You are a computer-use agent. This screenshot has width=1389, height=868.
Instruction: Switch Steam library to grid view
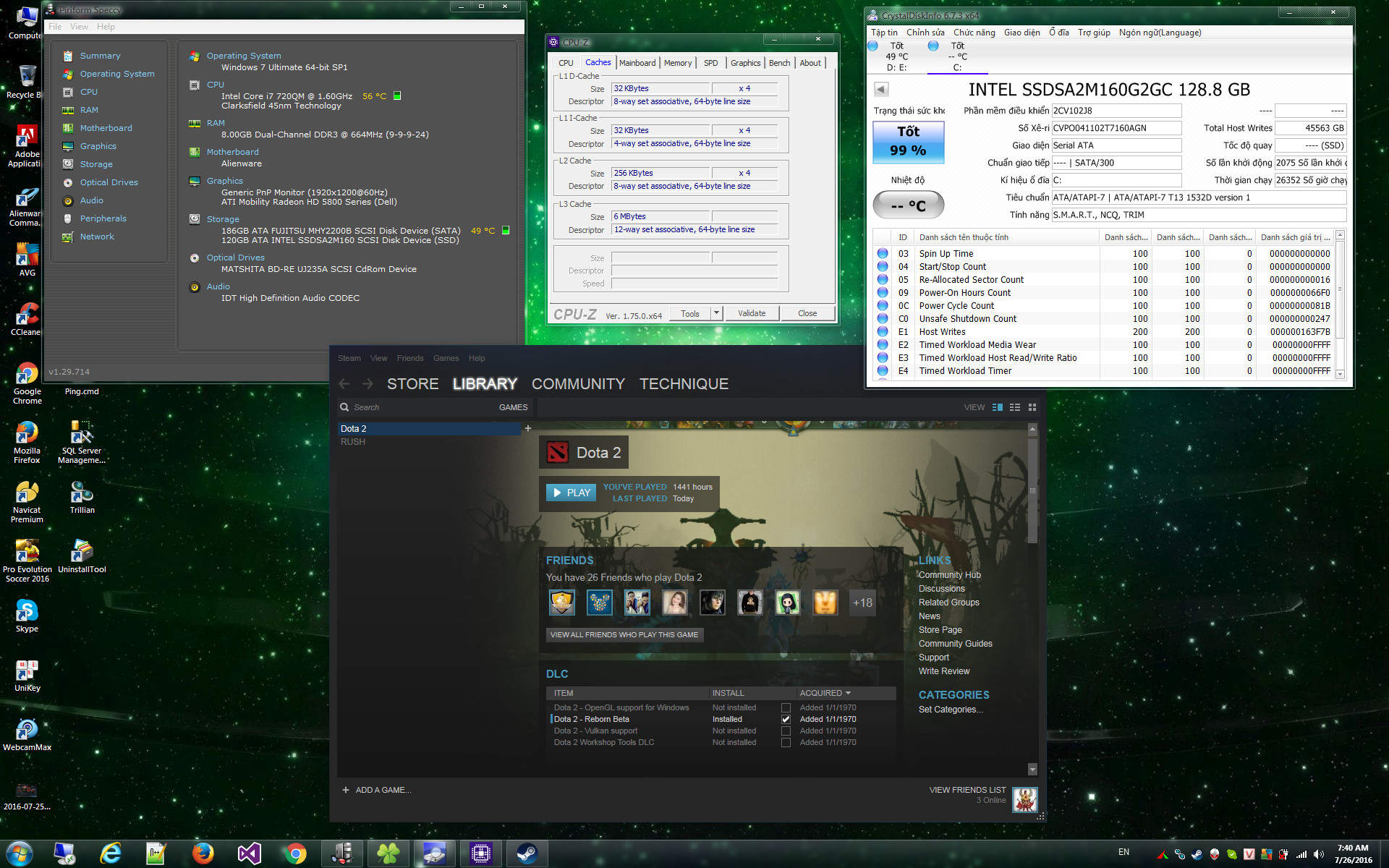1032,407
